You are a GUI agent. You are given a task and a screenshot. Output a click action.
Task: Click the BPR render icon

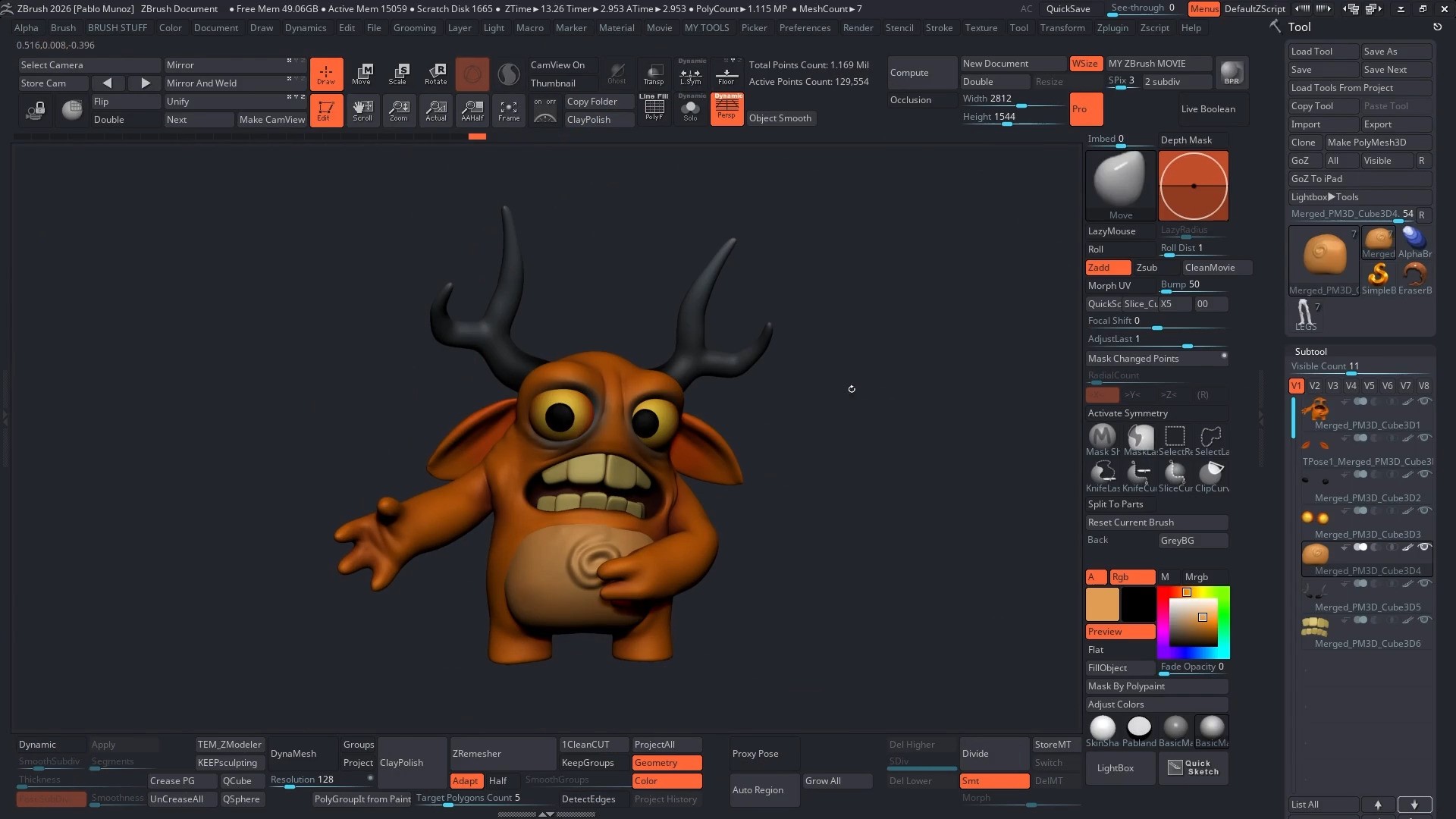(x=1232, y=74)
